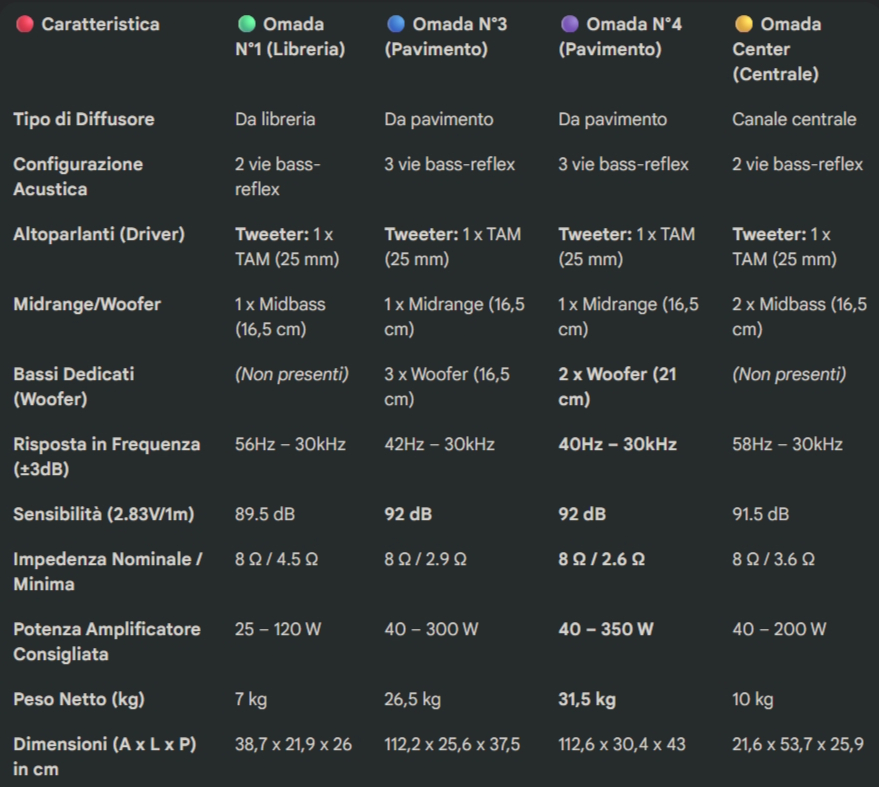Click the red circle beside Caratteristica

(x=25, y=24)
